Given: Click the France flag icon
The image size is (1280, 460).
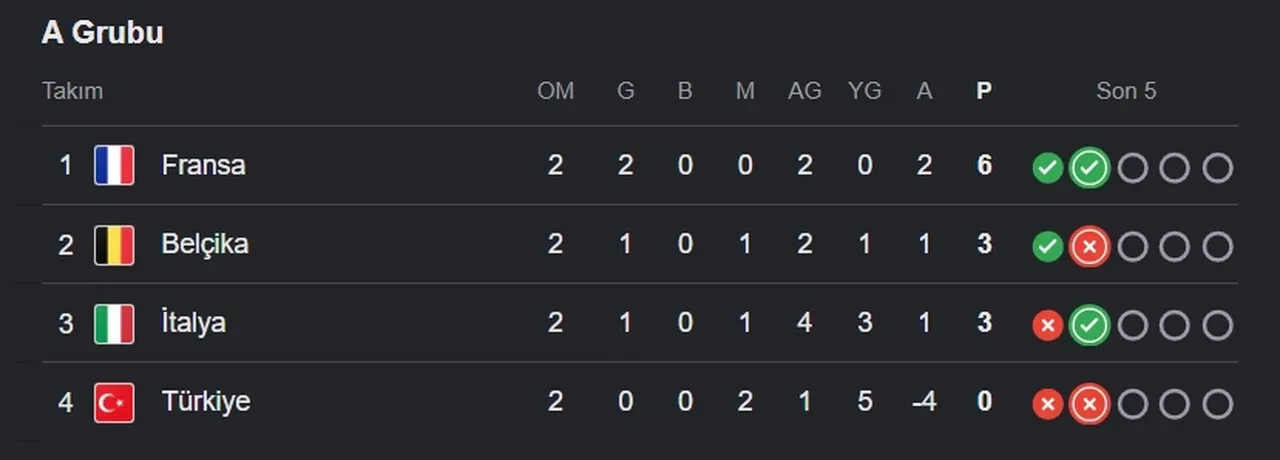Looking at the screenshot, I should point(114,166).
